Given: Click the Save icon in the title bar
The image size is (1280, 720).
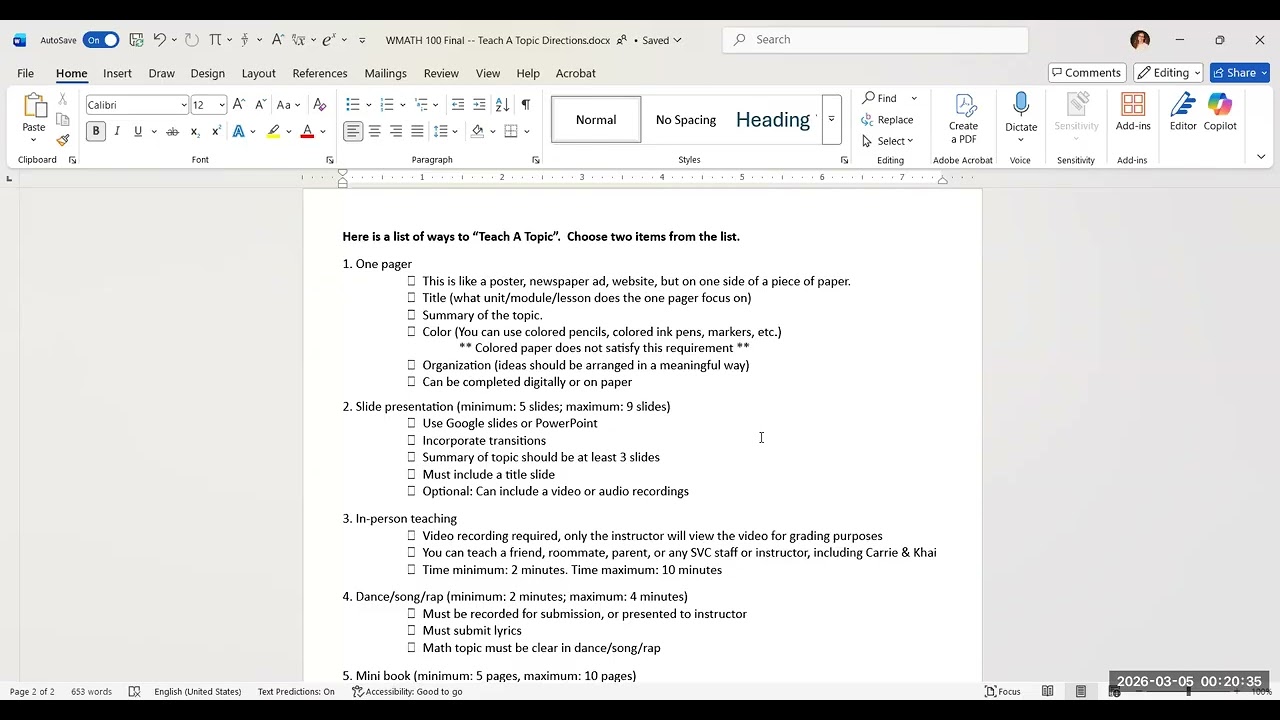Looking at the screenshot, I should (x=136, y=40).
